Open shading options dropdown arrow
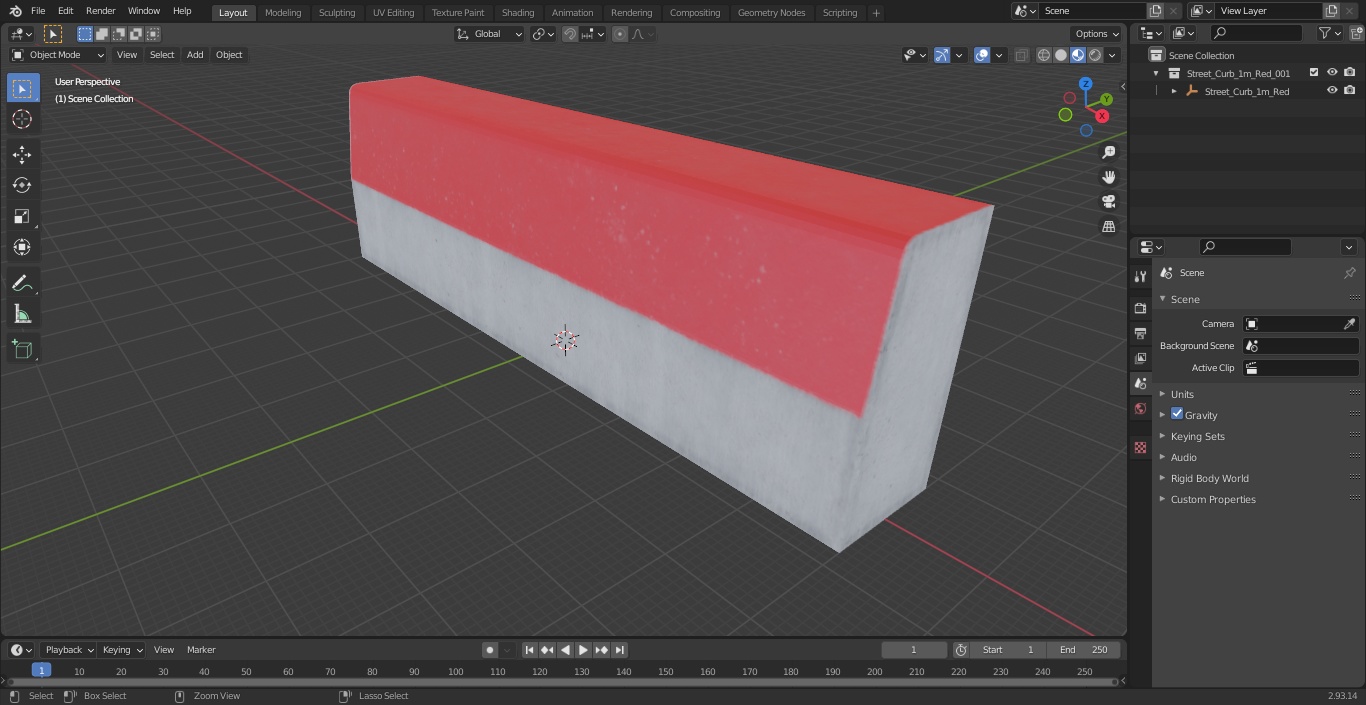1366x705 pixels. click(x=1113, y=55)
